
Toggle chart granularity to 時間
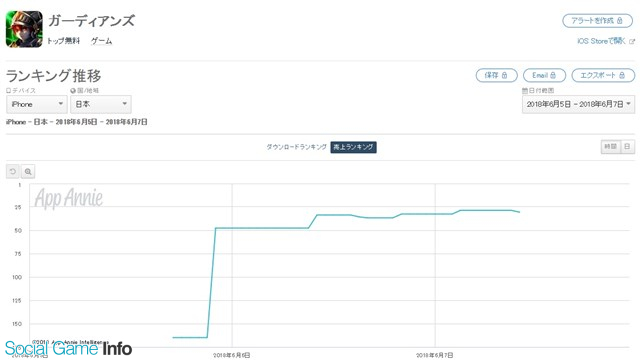(611, 147)
